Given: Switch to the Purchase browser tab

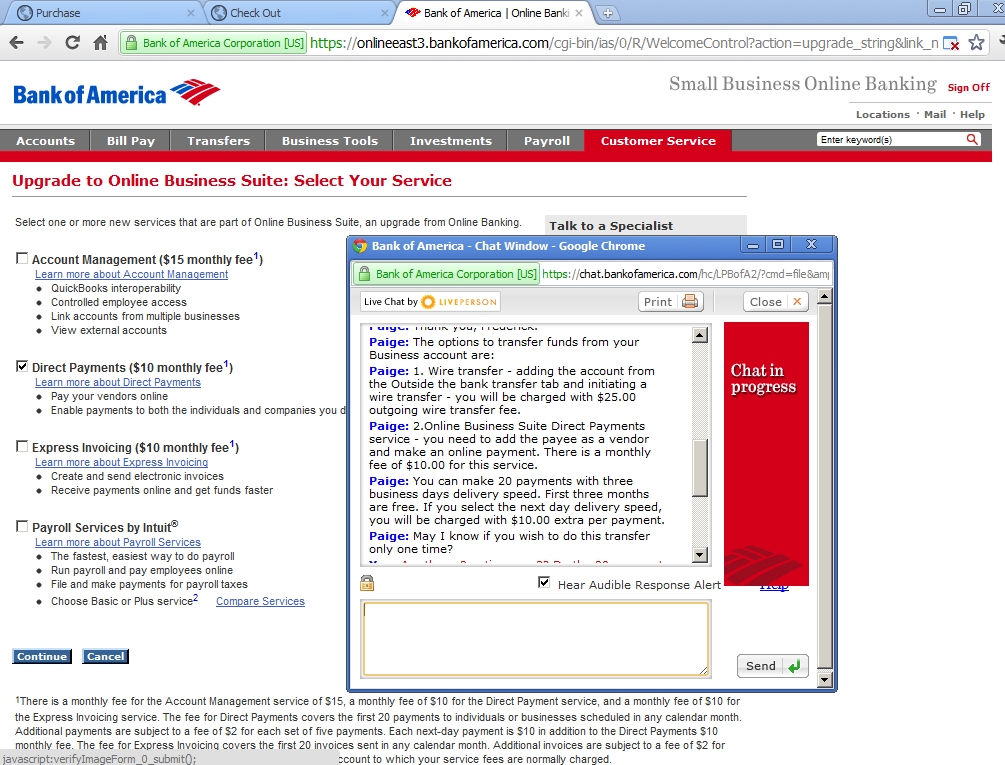Looking at the screenshot, I should tap(103, 13).
